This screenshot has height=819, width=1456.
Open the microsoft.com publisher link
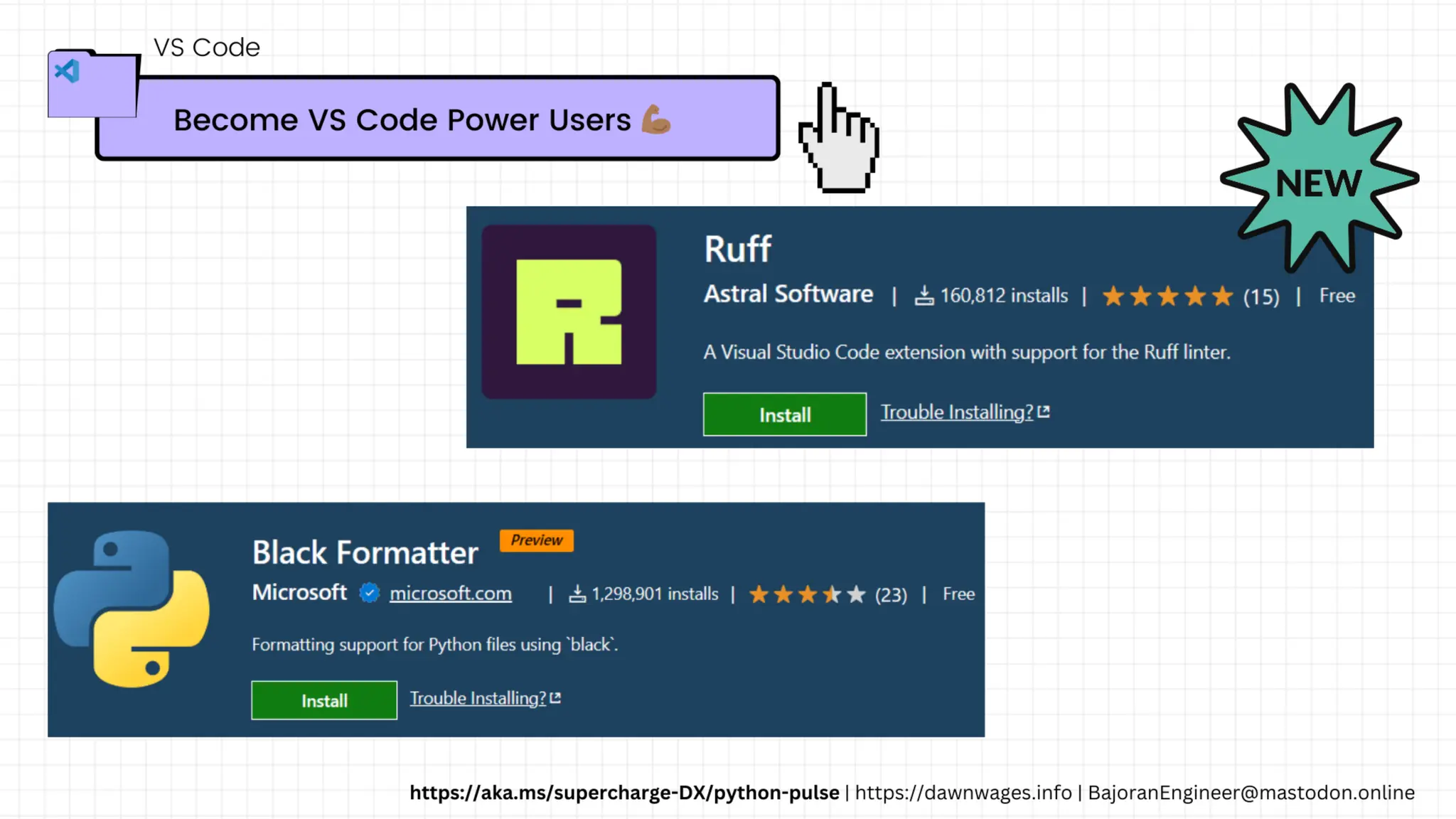tap(451, 593)
